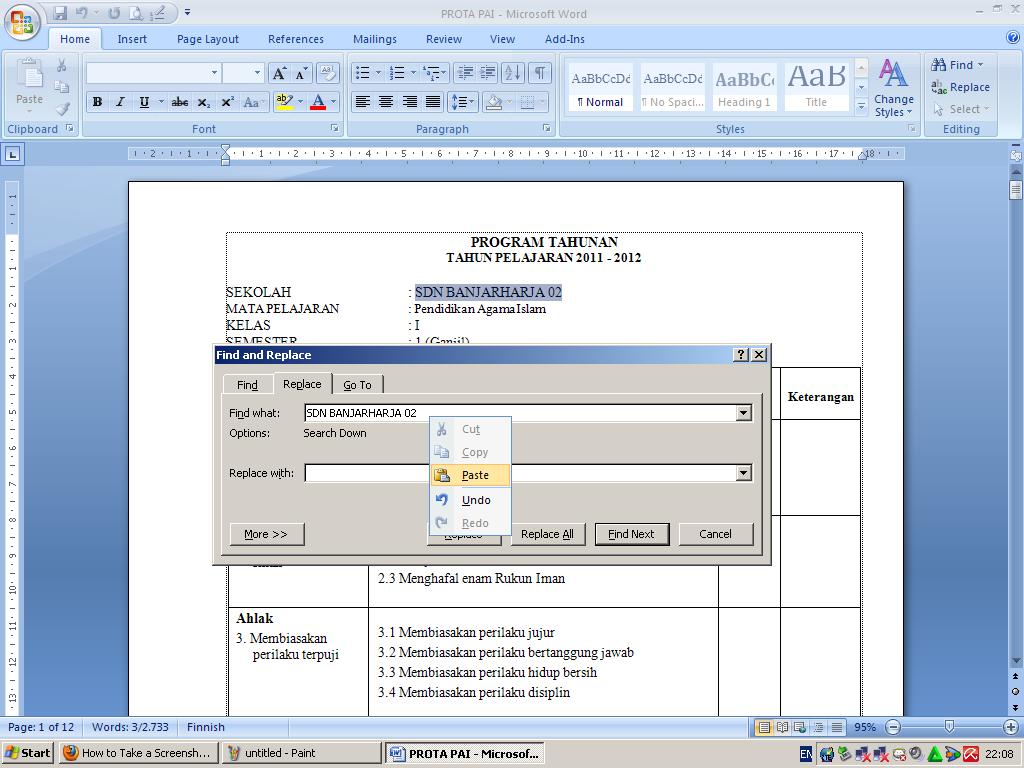This screenshot has height=768, width=1024.
Task: Switch to the Go To tab
Action: (357, 385)
